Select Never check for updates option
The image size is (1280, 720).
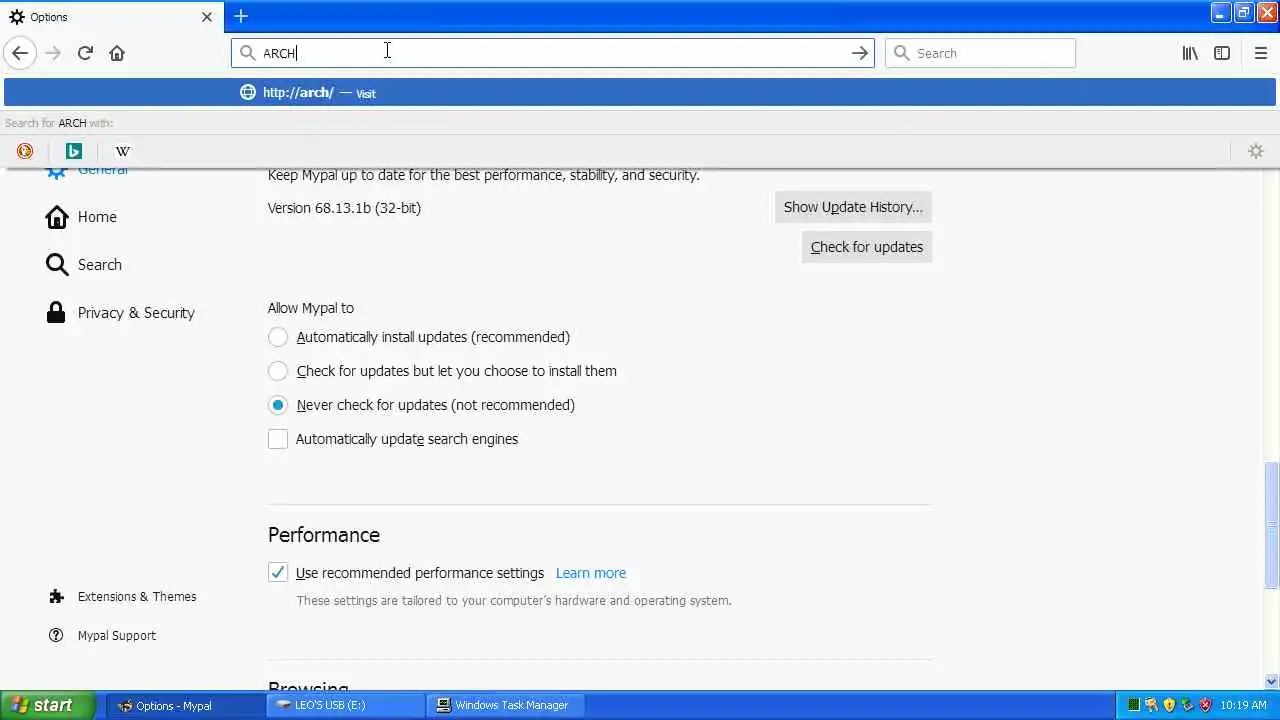(x=278, y=405)
